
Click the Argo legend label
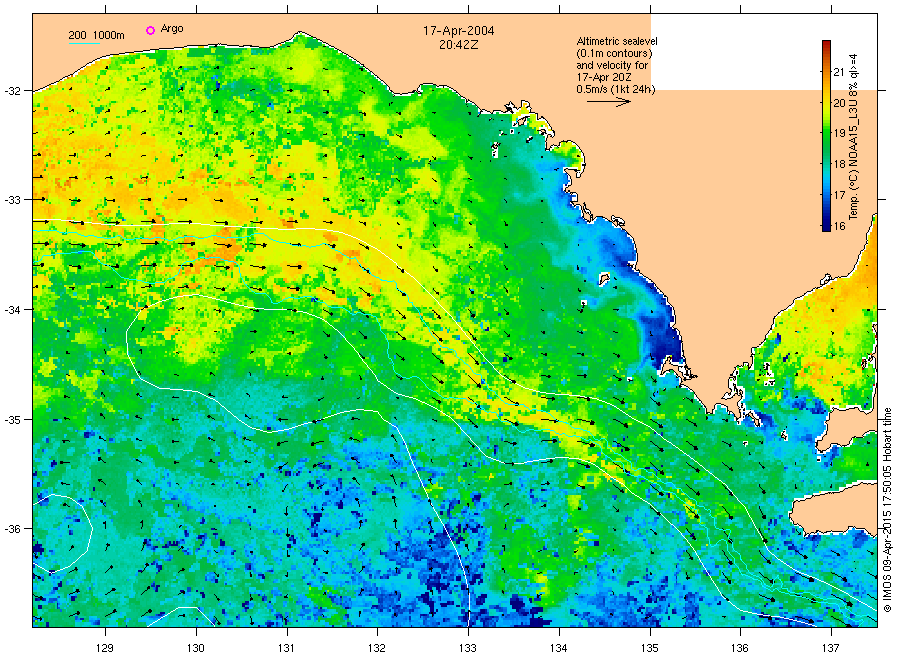click(172, 29)
